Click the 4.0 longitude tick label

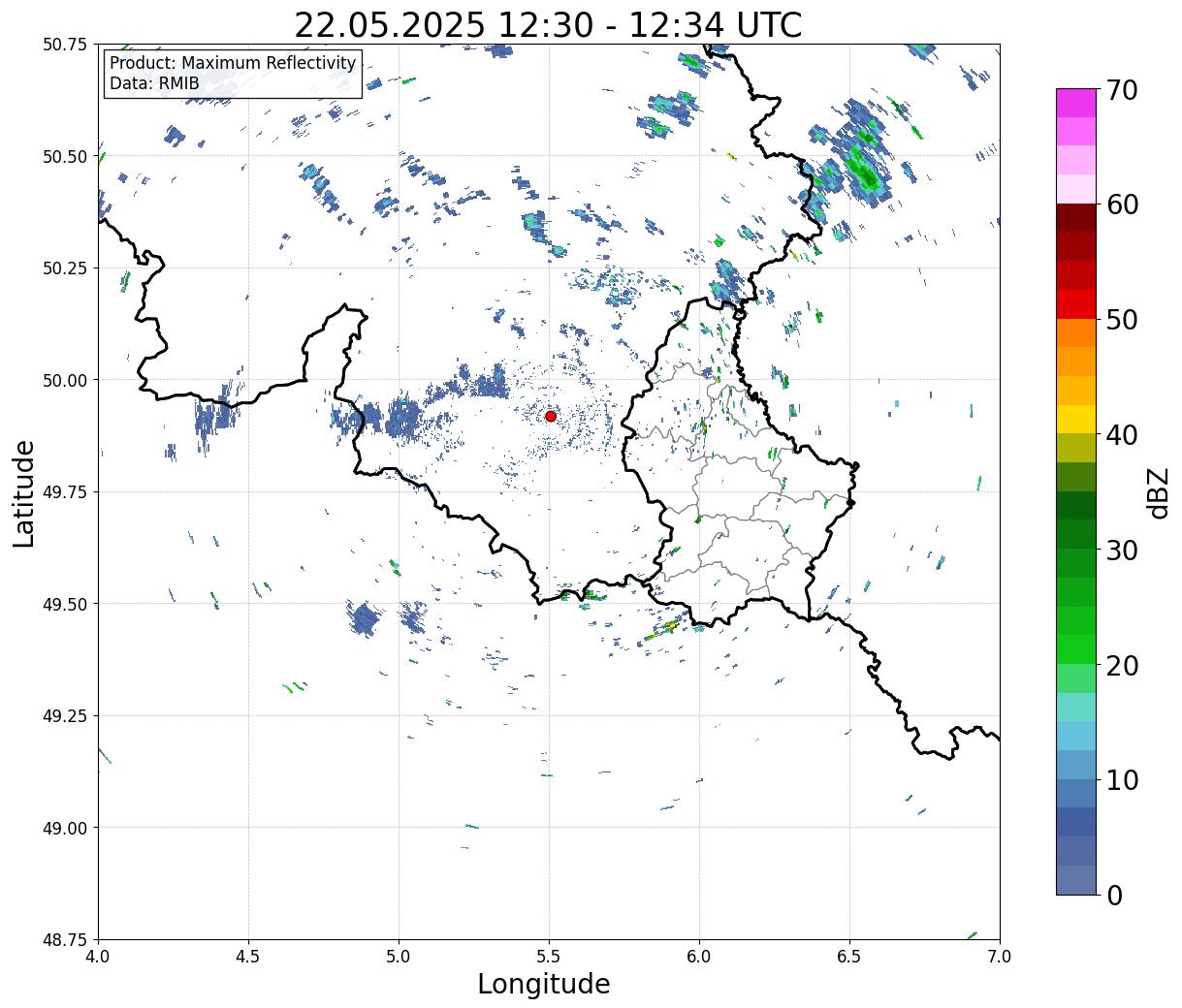(x=98, y=957)
